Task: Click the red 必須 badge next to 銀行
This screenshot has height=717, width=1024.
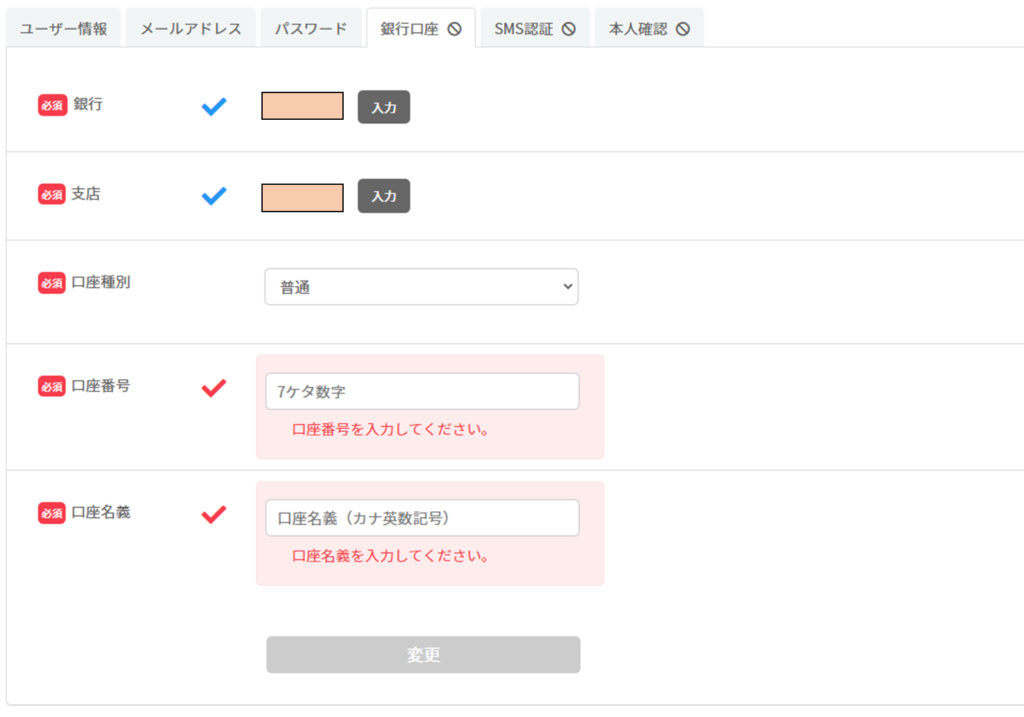Action: (52, 105)
